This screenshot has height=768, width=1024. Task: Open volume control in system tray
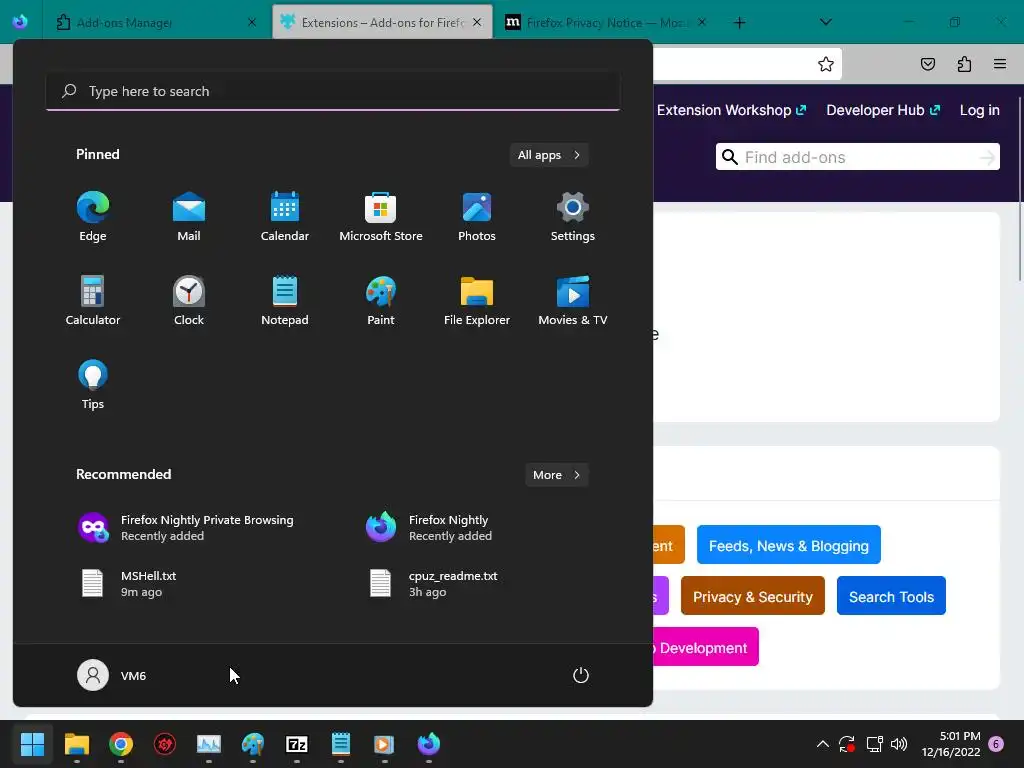pyautogui.click(x=899, y=744)
